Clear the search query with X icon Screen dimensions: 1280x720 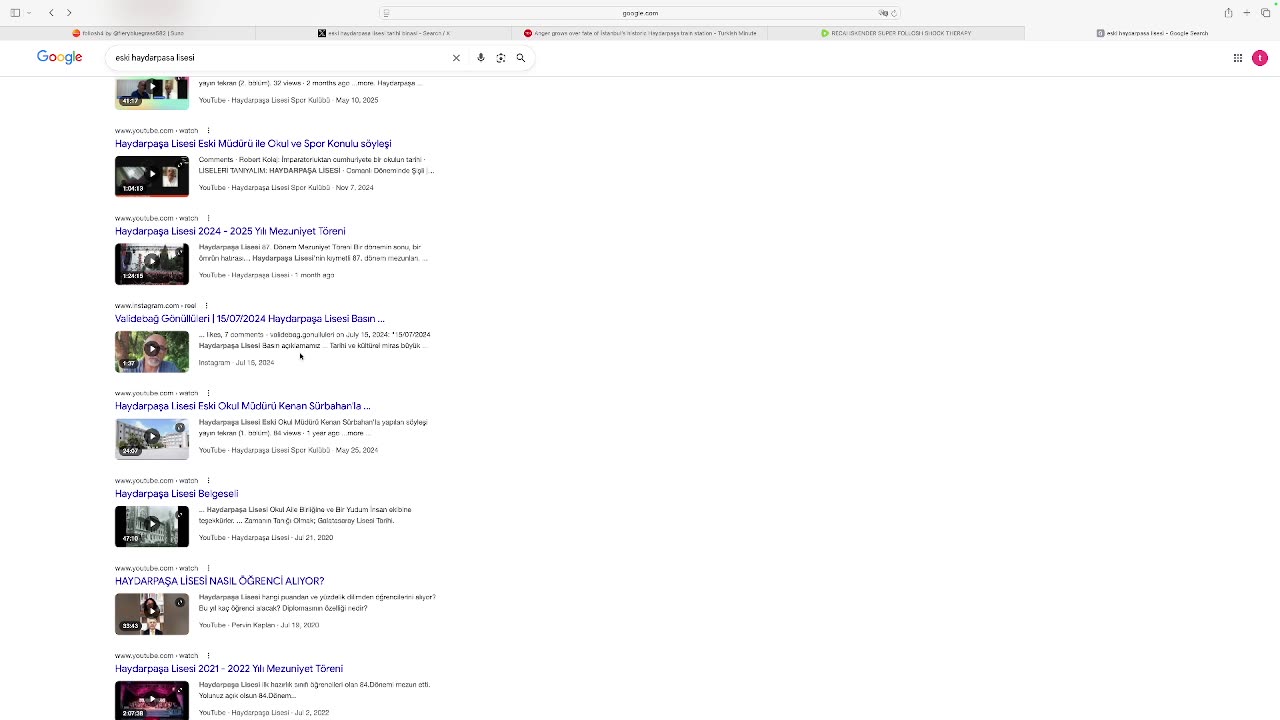coord(456,58)
